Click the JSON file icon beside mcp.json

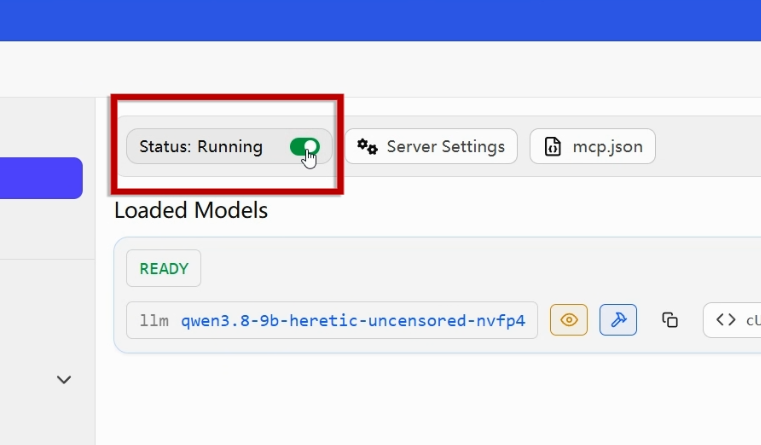click(x=553, y=147)
